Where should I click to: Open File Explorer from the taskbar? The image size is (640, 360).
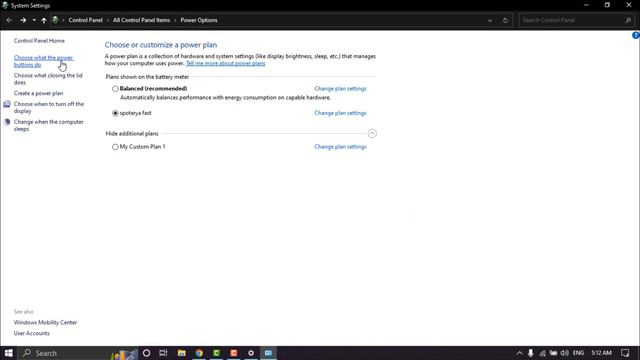pos(182,353)
